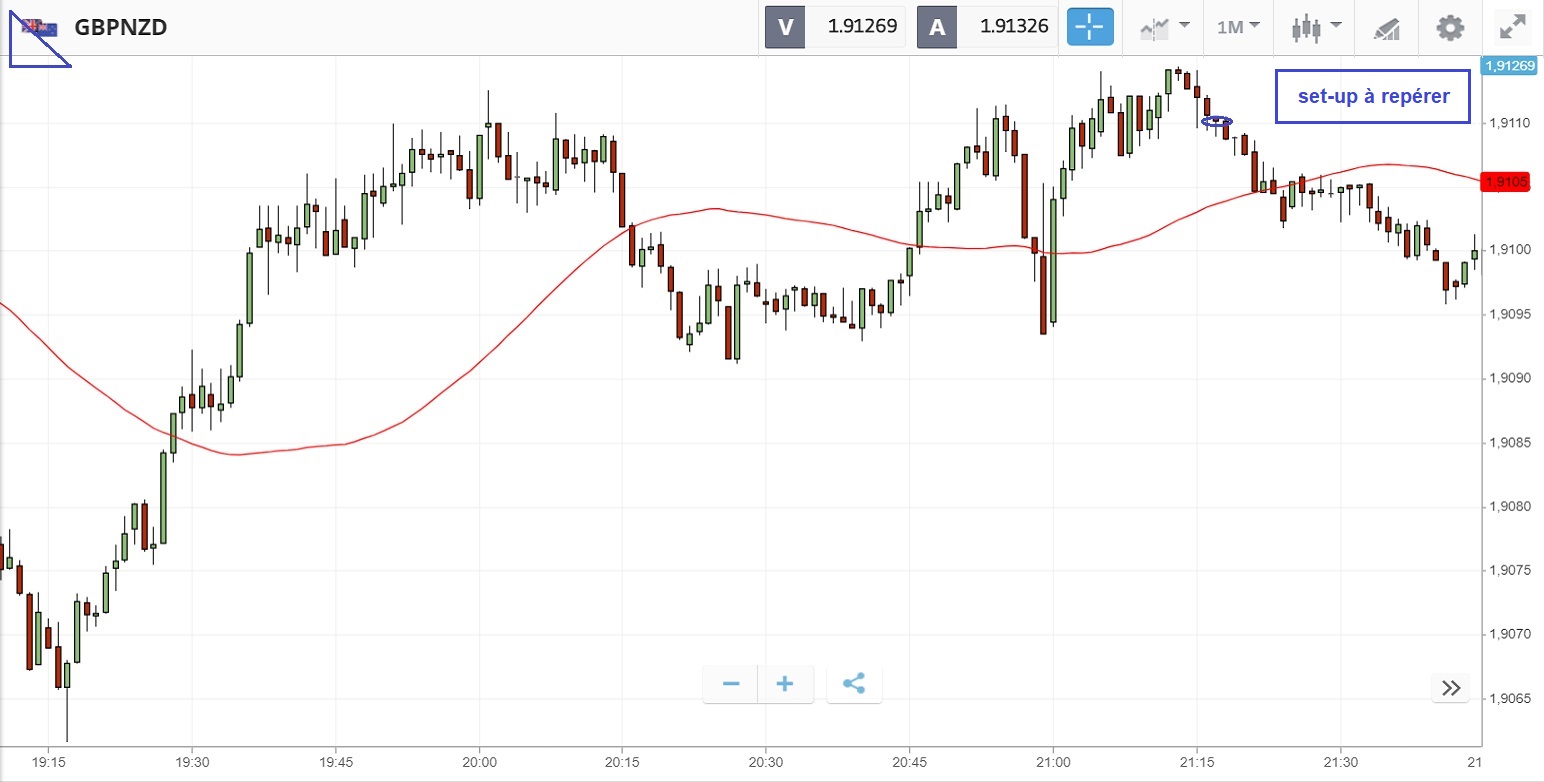Toggle the crosshair cursor tool

(1089, 27)
